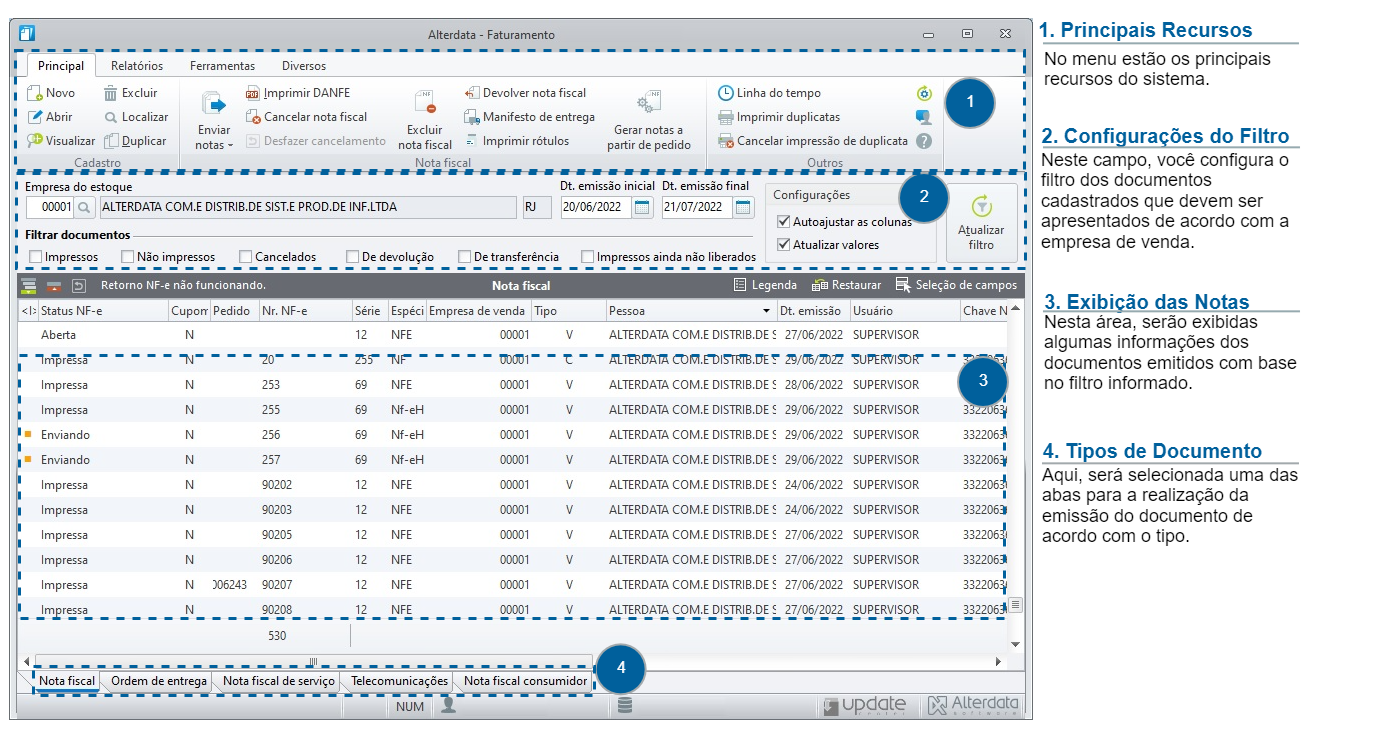Check Impressos ainda não liberados
Viewport: 1378px width, 740px height.
click(x=588, y=257)
